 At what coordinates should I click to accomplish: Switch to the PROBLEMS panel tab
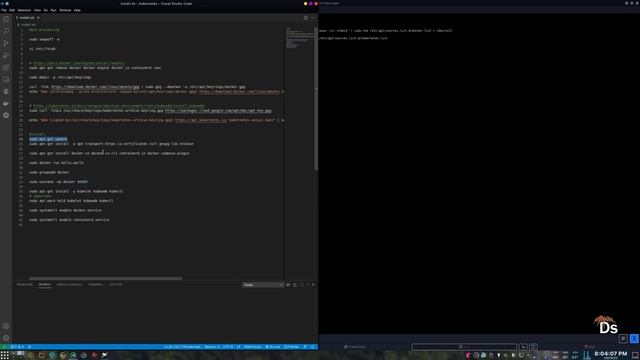[24, 284]
